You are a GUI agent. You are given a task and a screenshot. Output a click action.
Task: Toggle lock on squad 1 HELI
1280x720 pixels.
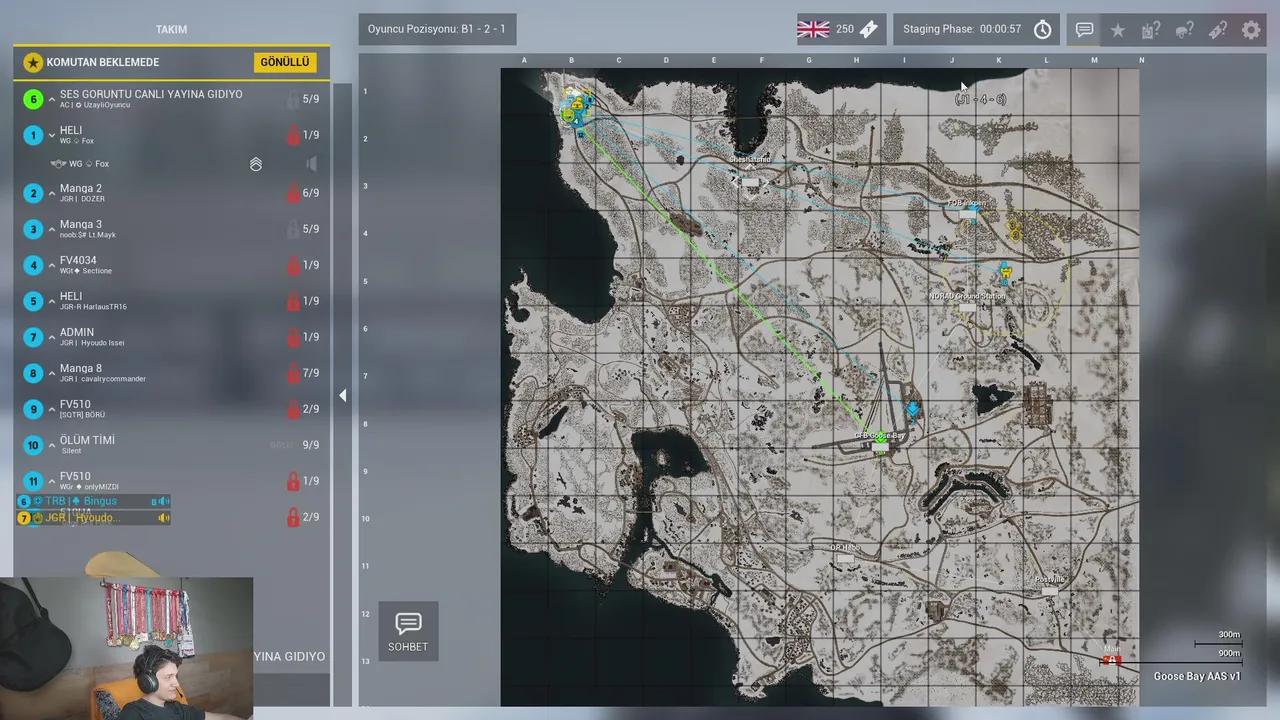(x=293, y=135)
